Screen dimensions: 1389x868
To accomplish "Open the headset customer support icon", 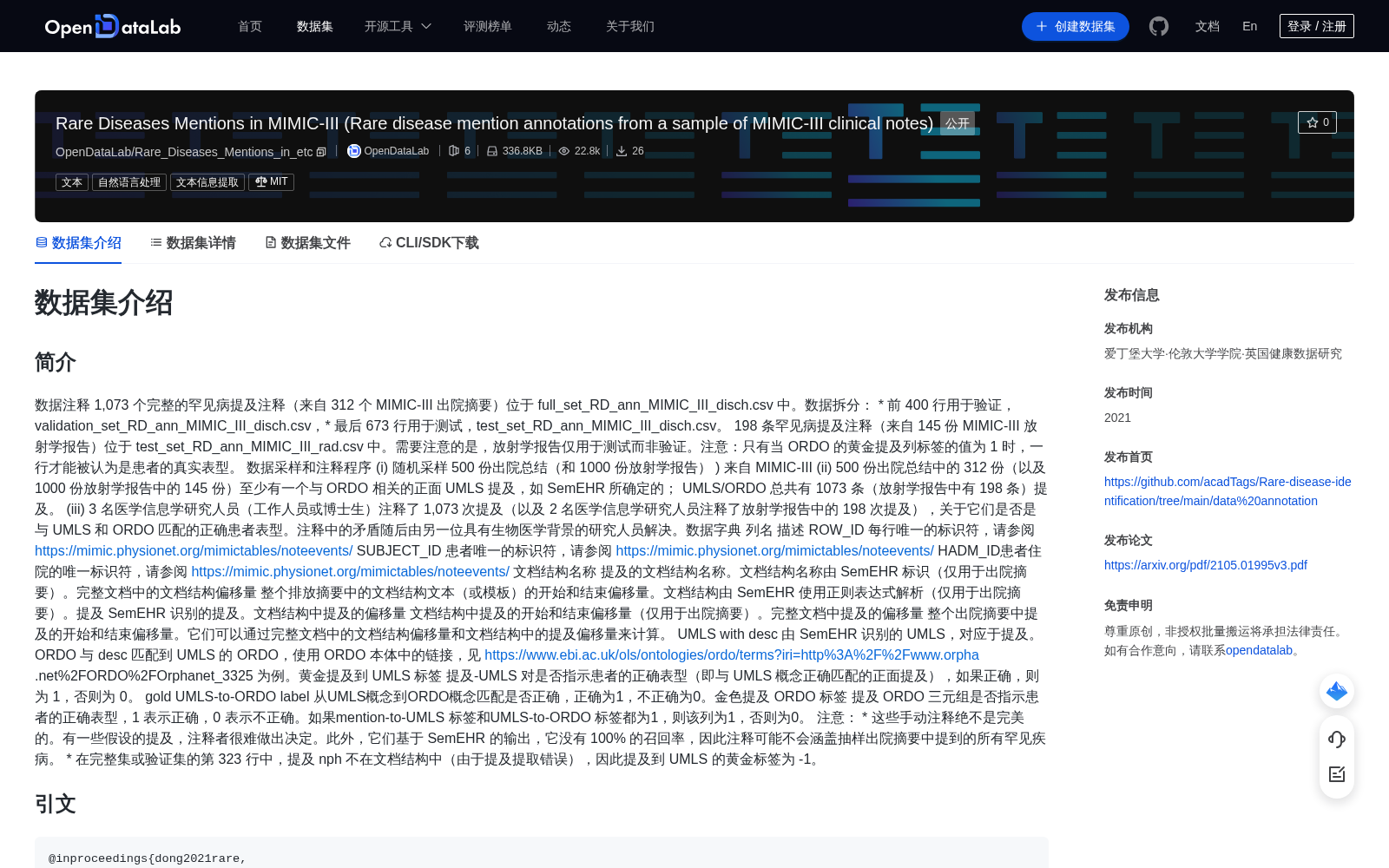I will (x=1337, y=739).
